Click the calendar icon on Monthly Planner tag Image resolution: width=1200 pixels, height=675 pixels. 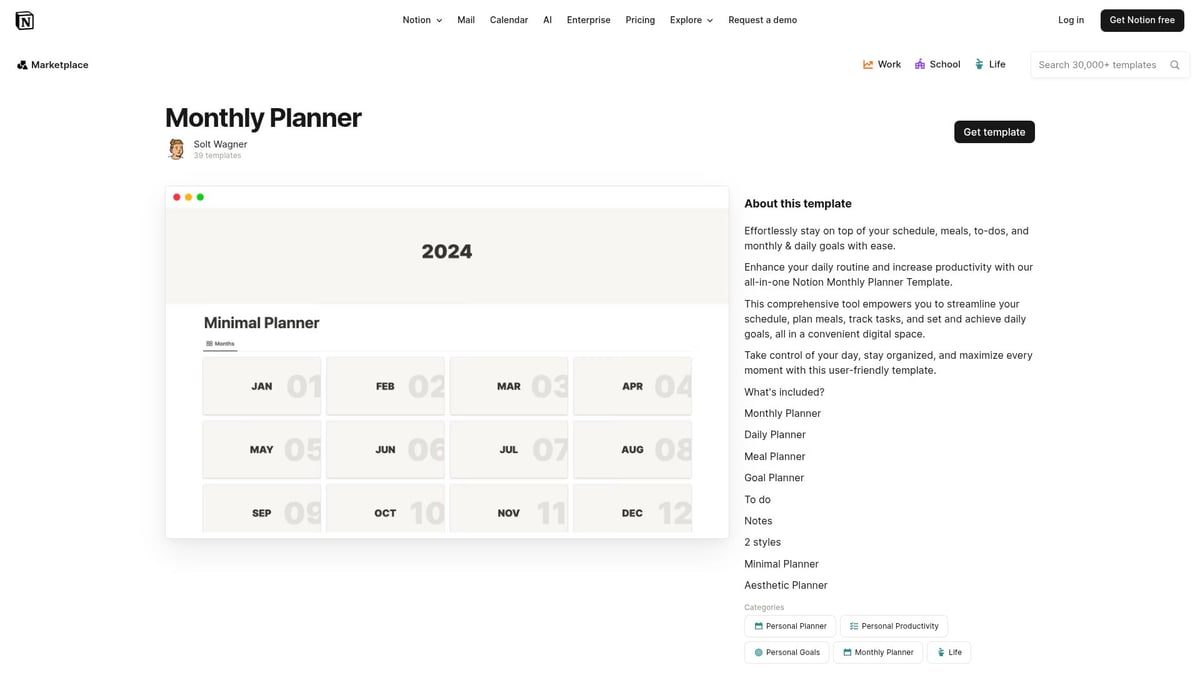848,652
